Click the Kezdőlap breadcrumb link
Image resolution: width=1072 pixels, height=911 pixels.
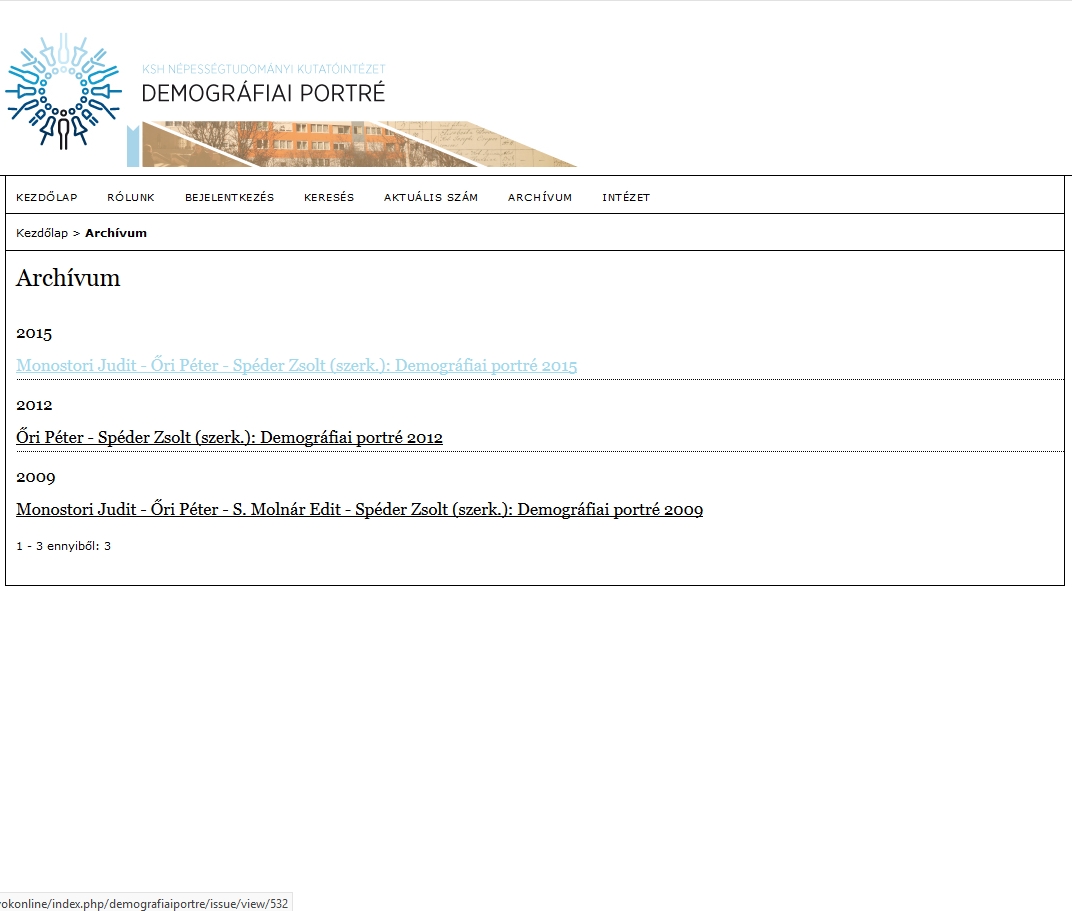click(42, 233)
